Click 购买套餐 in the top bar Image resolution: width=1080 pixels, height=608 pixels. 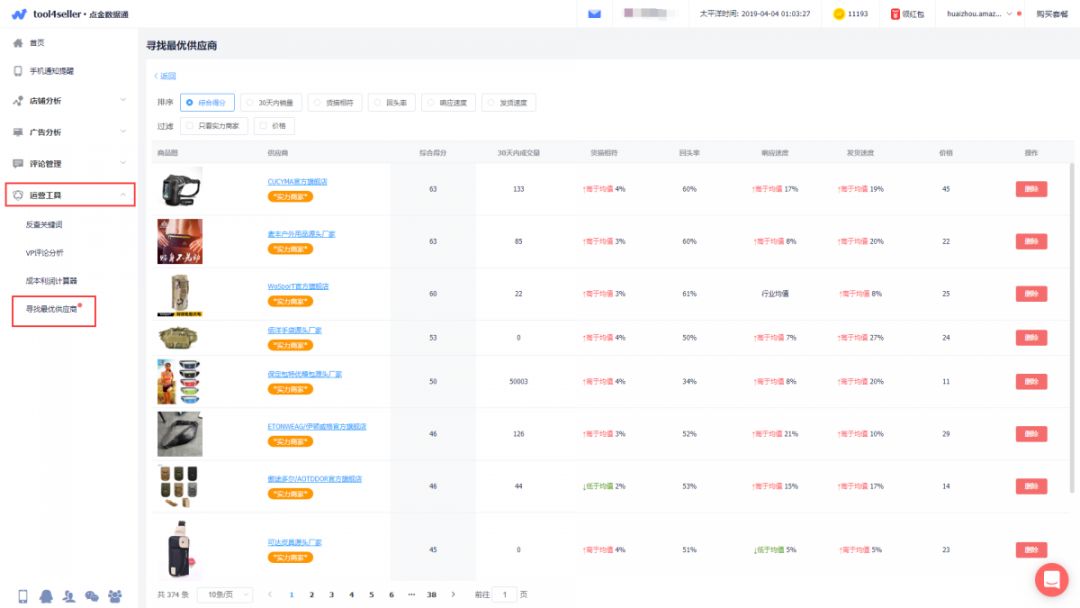pyautogui.click(x=1052, y=14)
